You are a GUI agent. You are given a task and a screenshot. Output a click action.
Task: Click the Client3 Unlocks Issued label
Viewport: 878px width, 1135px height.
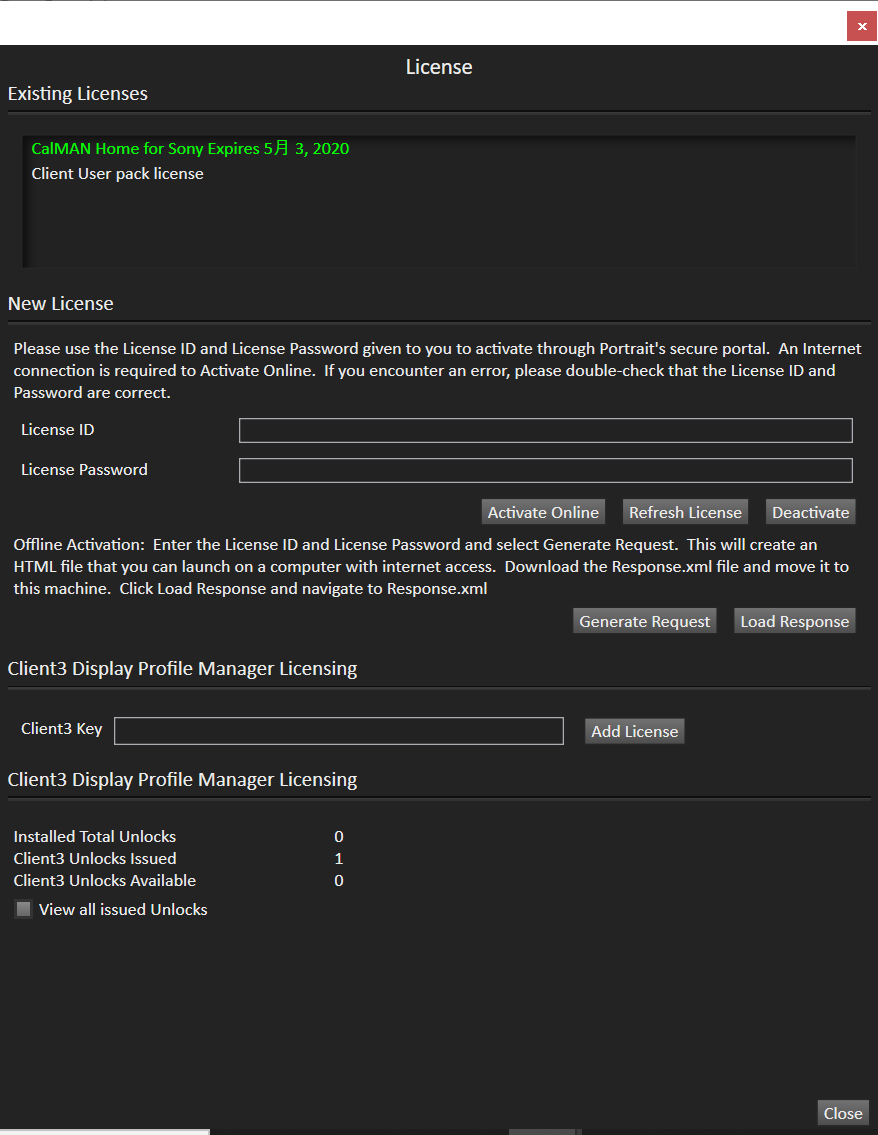[95, 858]
